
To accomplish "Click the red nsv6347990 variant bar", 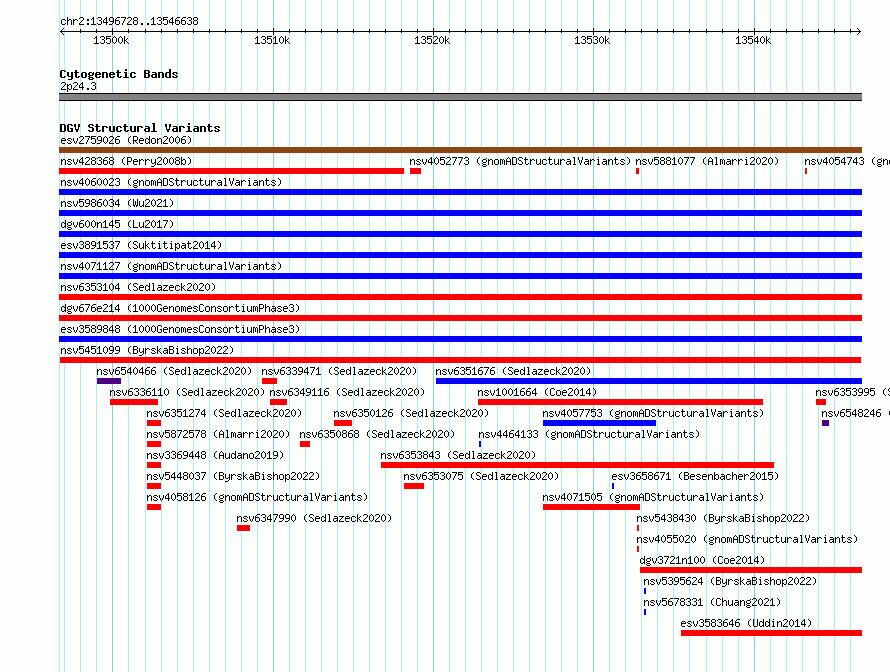I will click(x=244, y=528).
